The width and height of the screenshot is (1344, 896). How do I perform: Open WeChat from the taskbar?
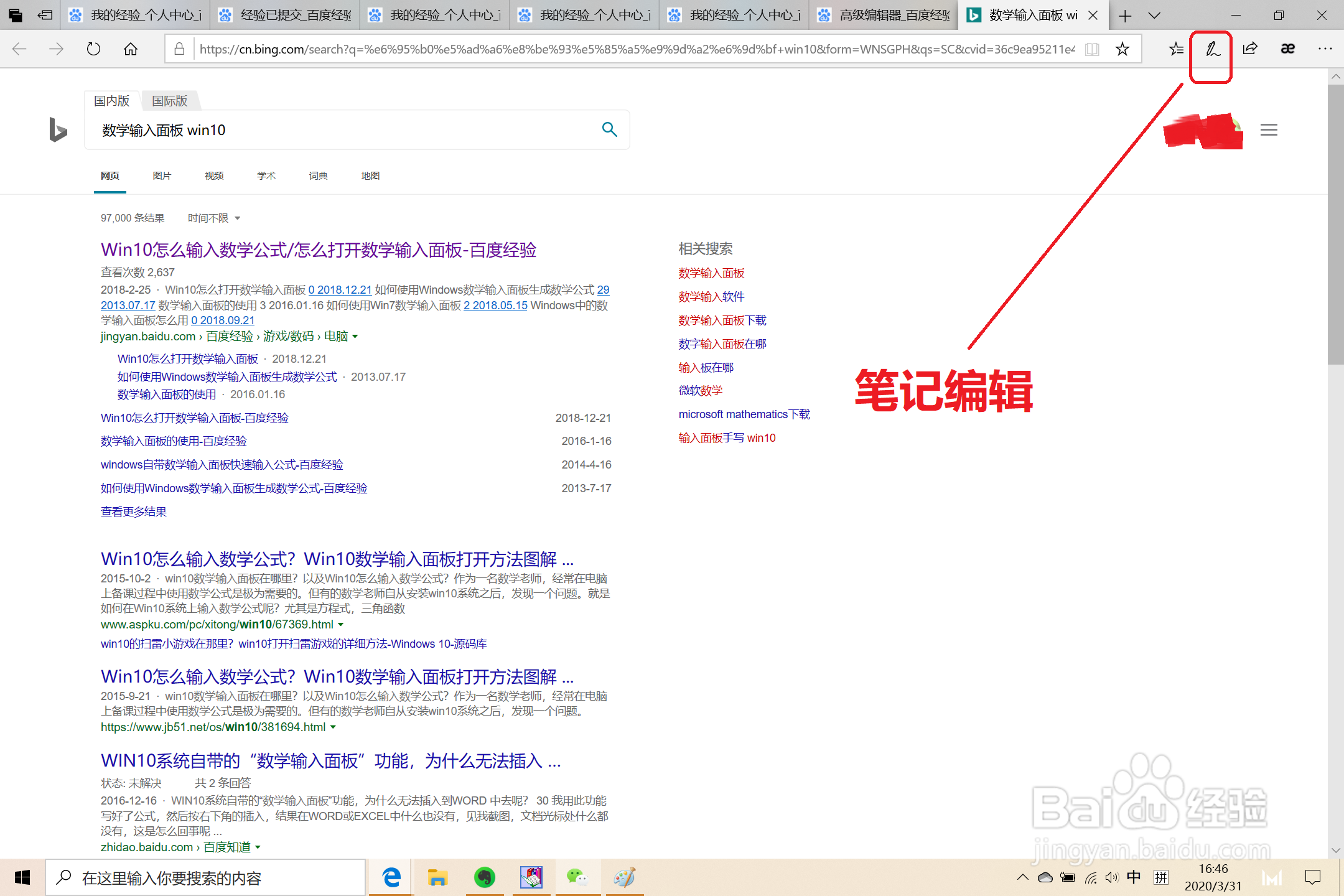577,878
